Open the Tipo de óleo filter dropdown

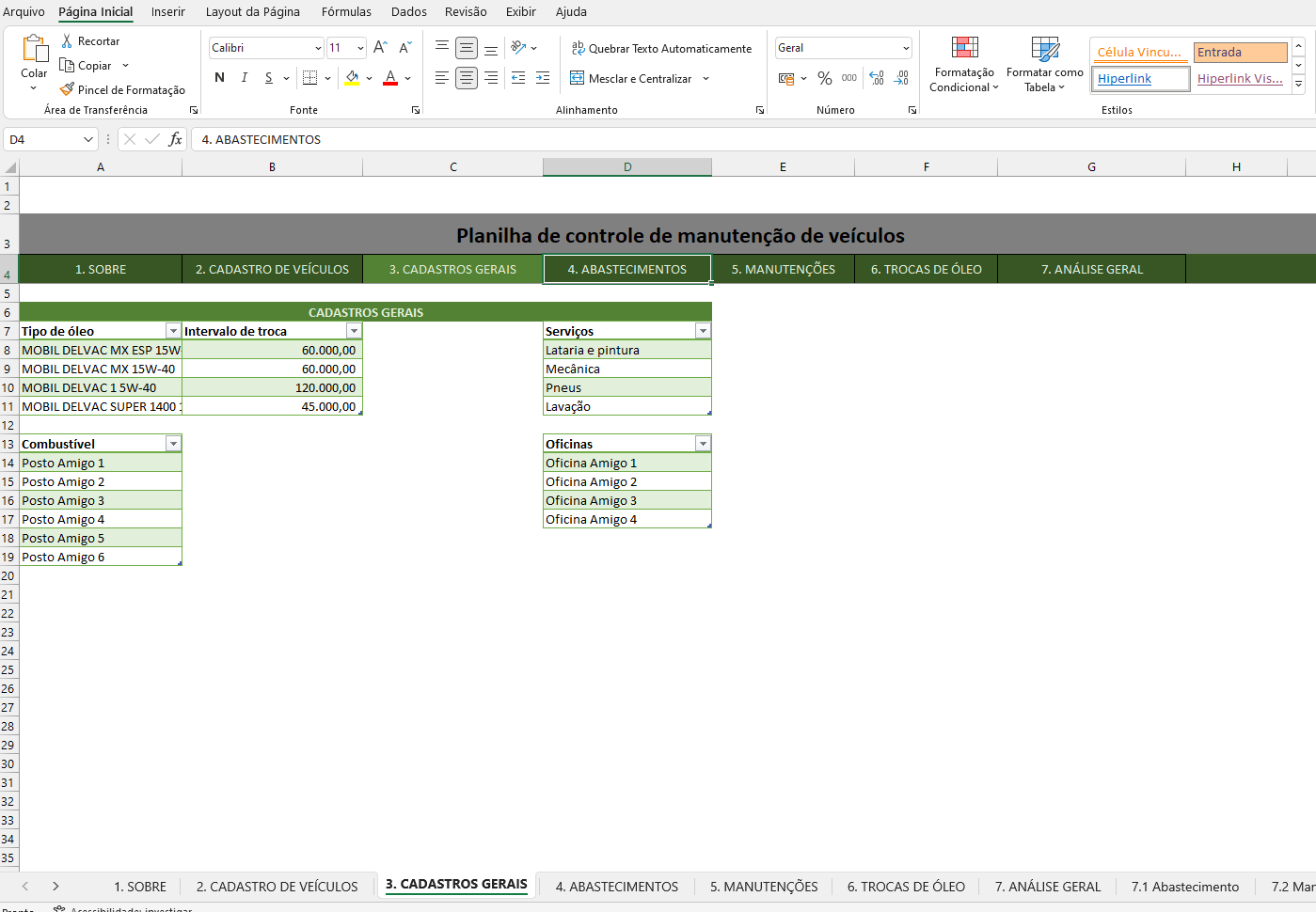173,331
